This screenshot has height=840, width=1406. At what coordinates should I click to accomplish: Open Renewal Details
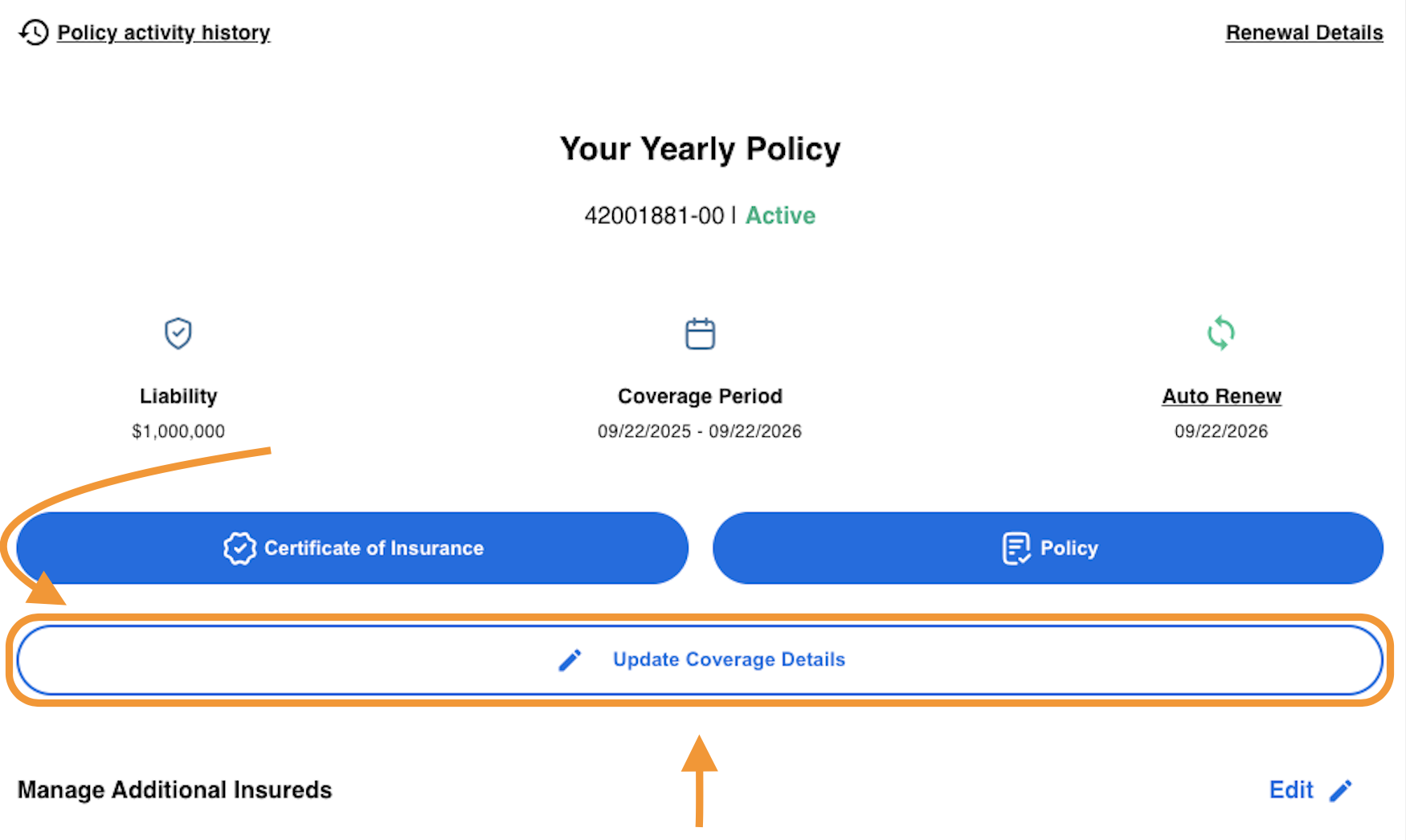[1303, 32]
